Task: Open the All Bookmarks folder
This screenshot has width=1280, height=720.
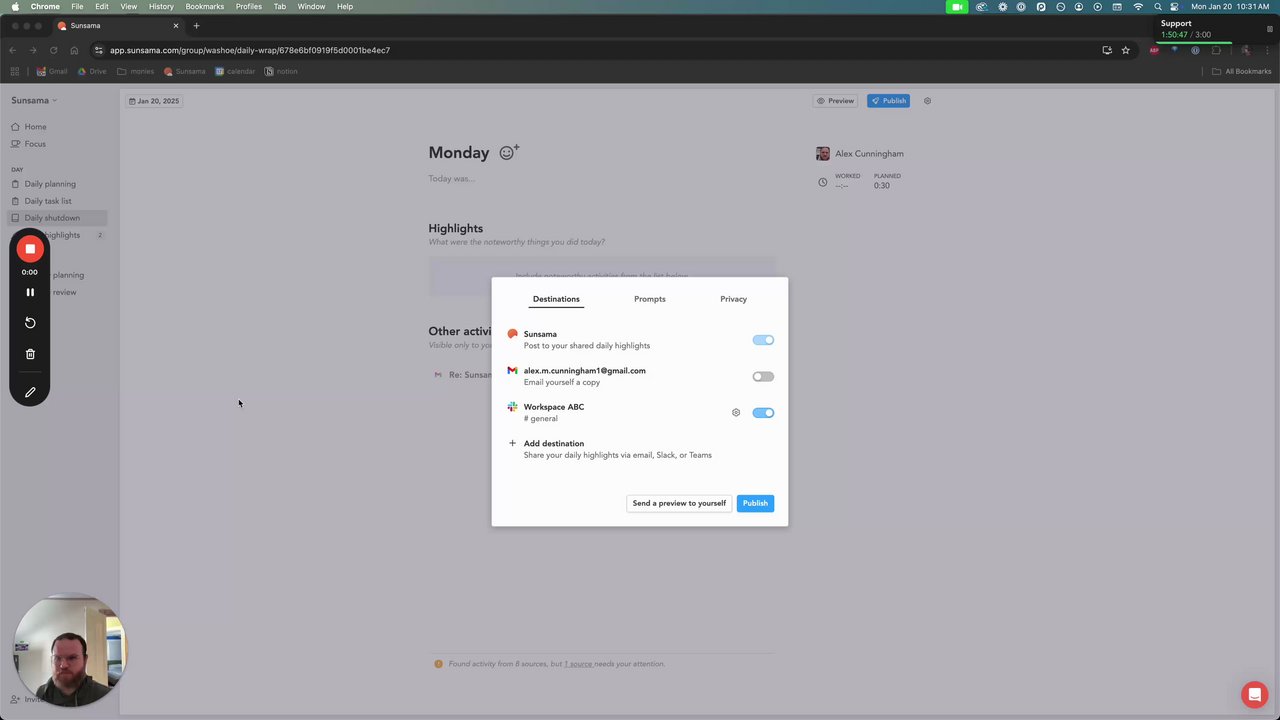Action: click(x=1242, y=71)
